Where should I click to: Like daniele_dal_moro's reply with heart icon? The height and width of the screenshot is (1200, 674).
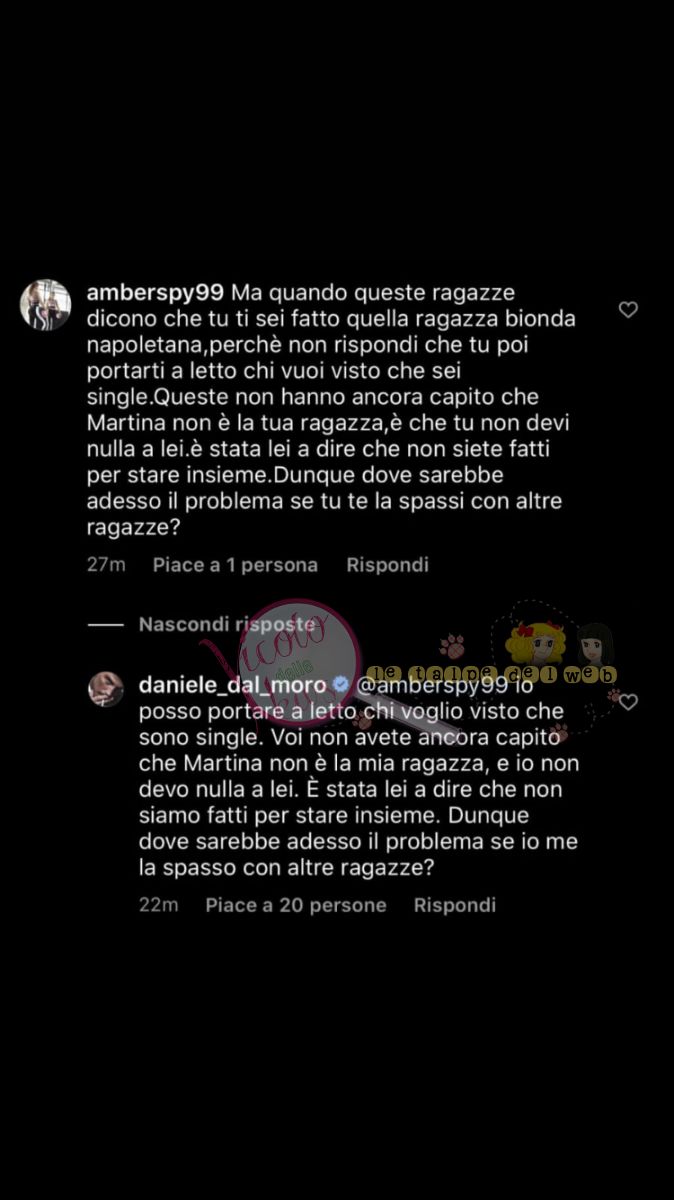[x=628, y=702]
